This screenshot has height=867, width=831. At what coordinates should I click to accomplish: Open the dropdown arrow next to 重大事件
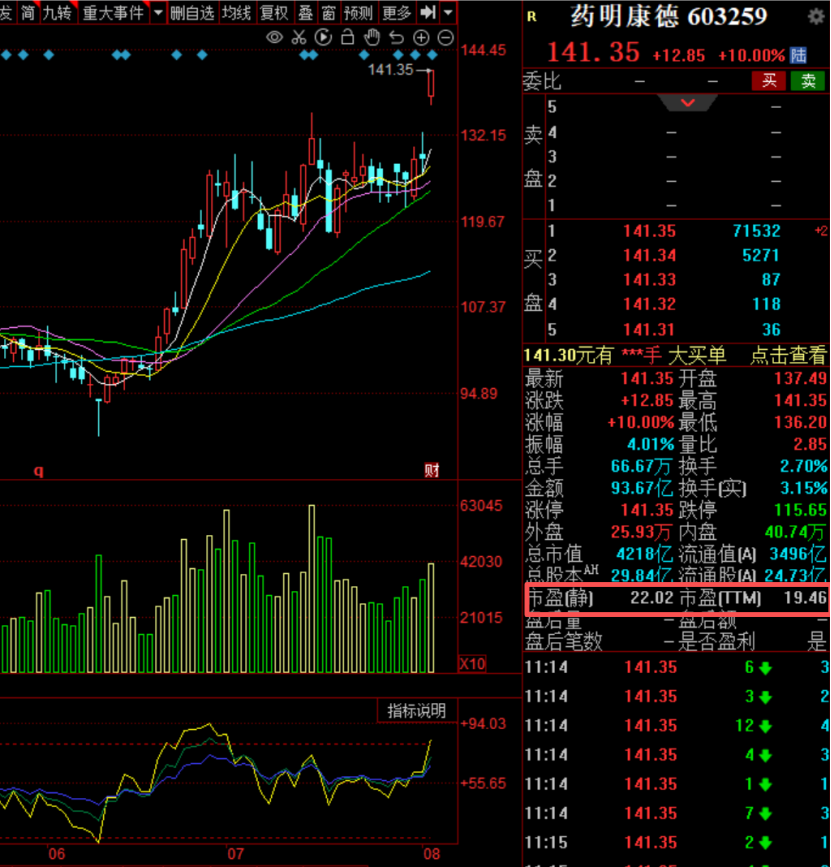click(x=158, y=12)
